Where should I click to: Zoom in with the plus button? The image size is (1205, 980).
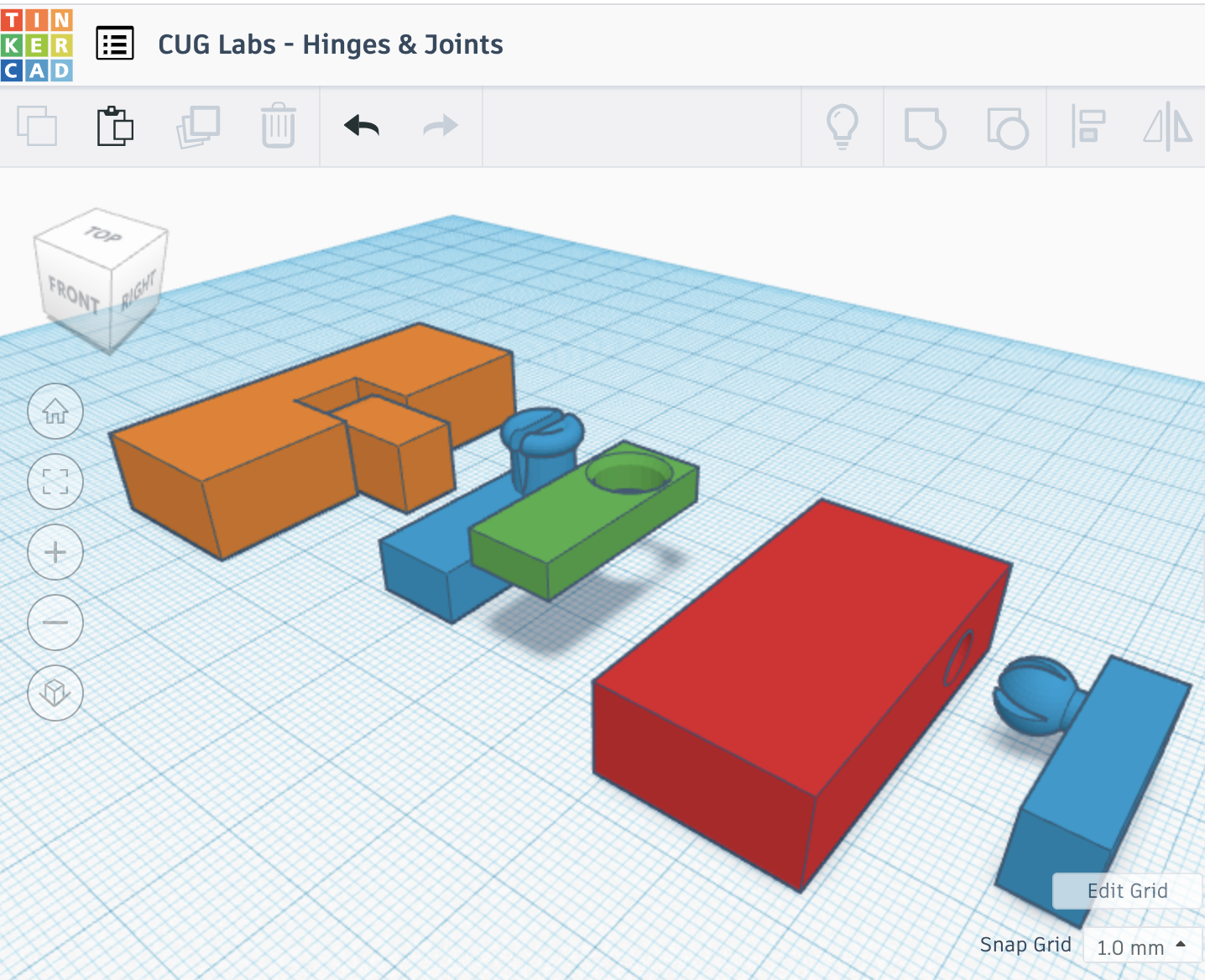[55, 552]
